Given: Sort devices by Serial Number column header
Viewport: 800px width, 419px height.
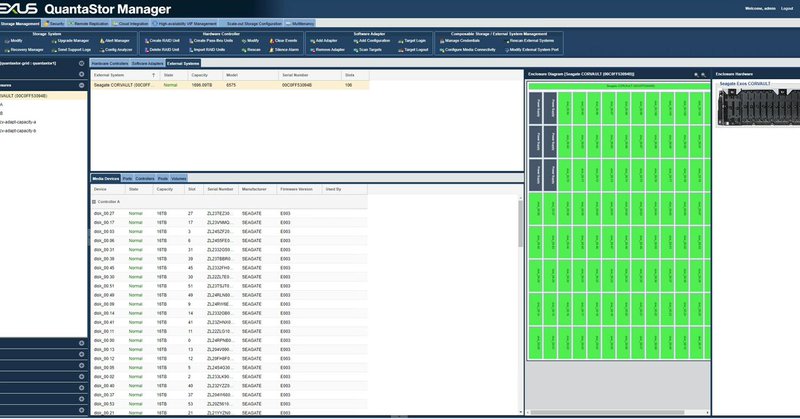Looking at the screenshot, I should [x=220, y=189].
